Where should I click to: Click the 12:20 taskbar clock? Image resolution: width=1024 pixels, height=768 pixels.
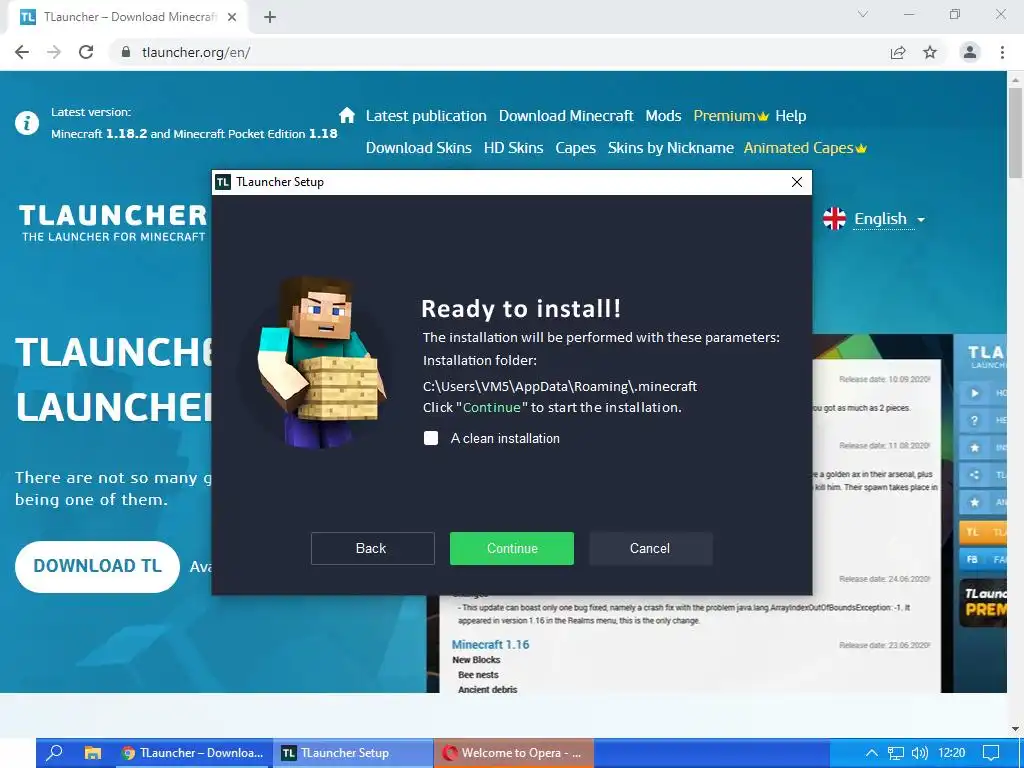[x=951, y=753]
